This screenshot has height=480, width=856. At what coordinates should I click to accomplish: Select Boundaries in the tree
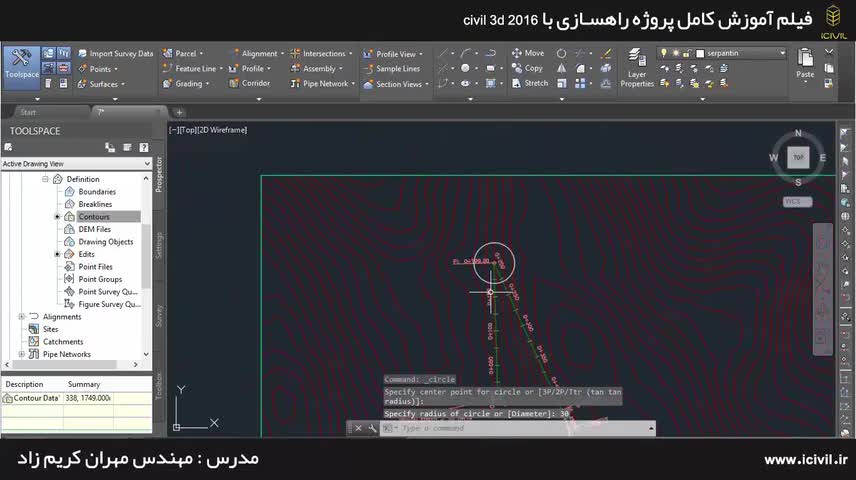click(x=97, y=192)
